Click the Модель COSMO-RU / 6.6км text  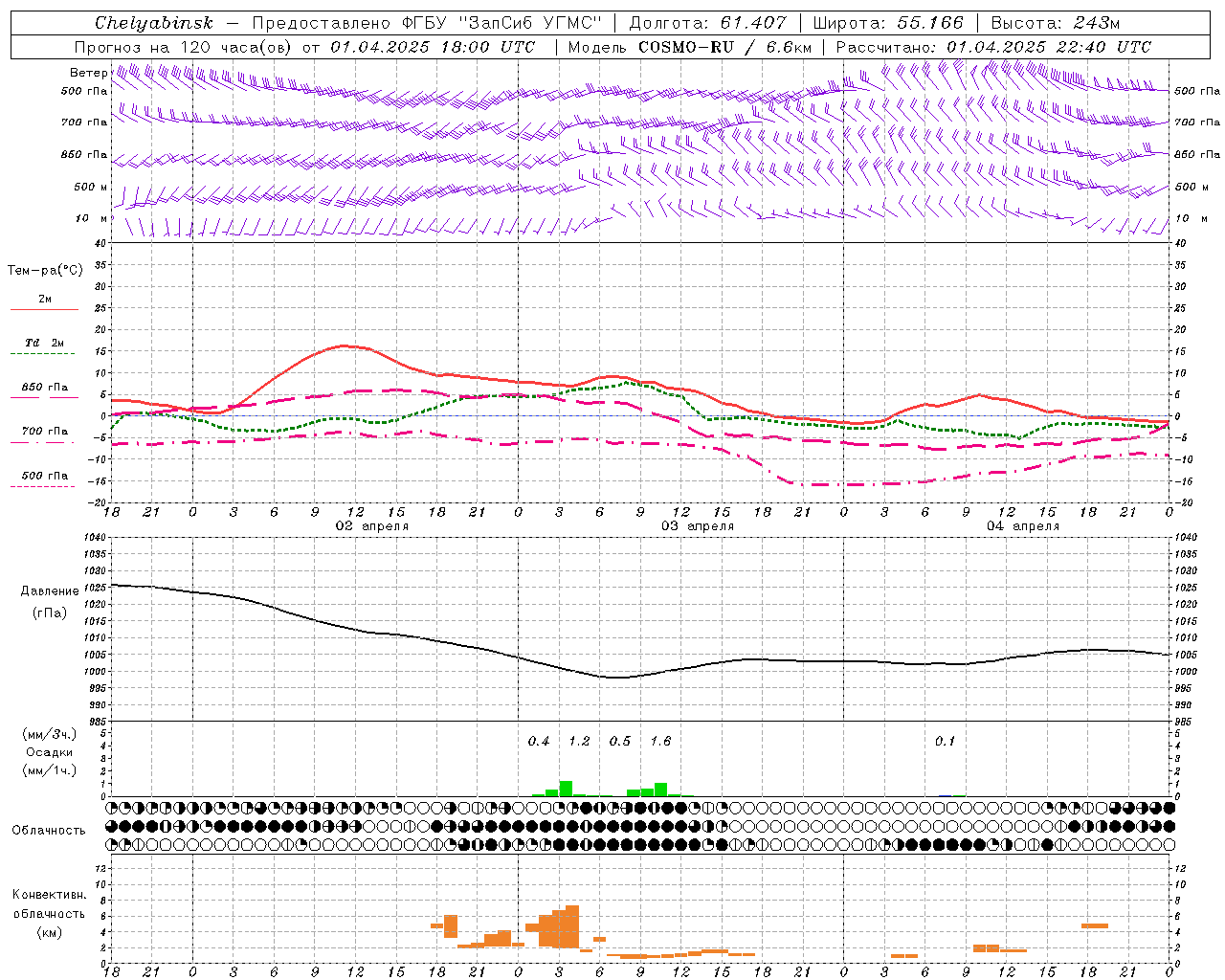point(690,47)
